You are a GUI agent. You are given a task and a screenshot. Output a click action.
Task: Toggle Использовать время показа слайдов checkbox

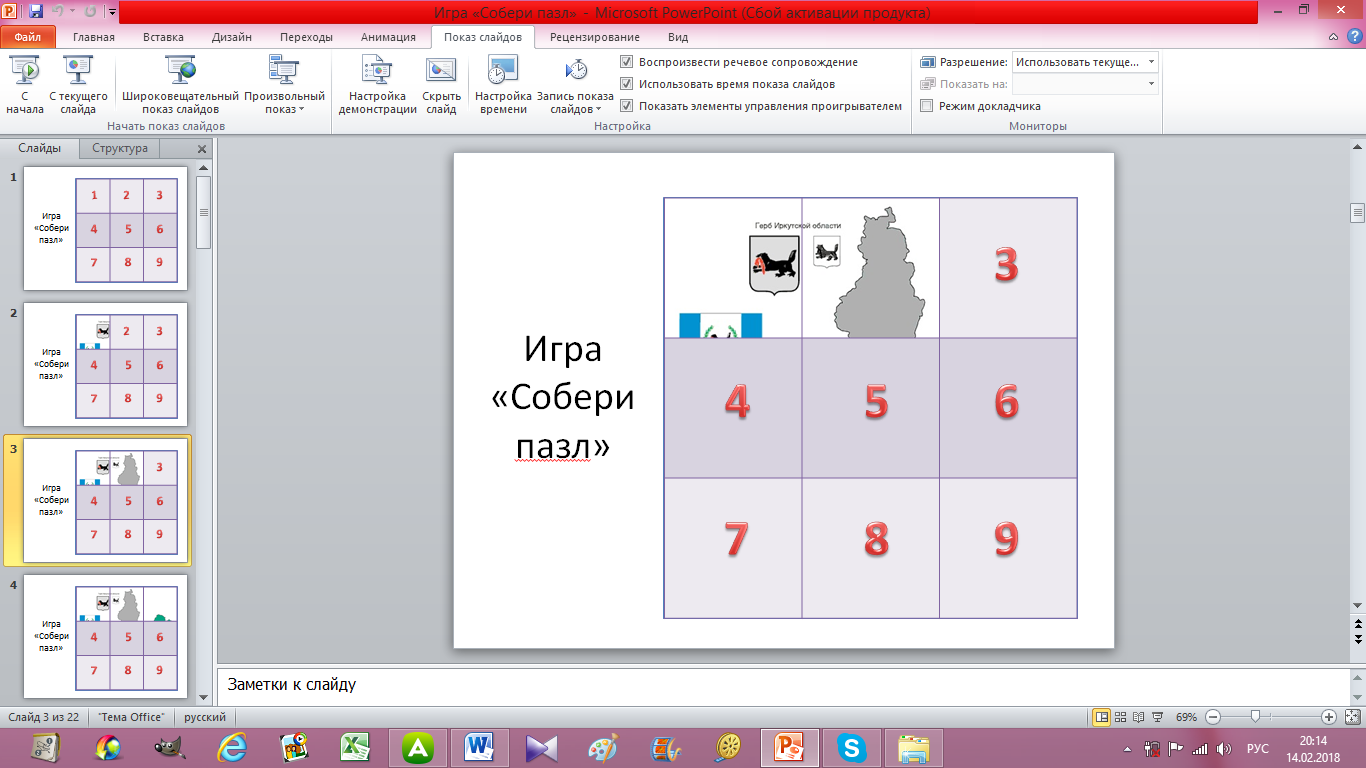626,84
